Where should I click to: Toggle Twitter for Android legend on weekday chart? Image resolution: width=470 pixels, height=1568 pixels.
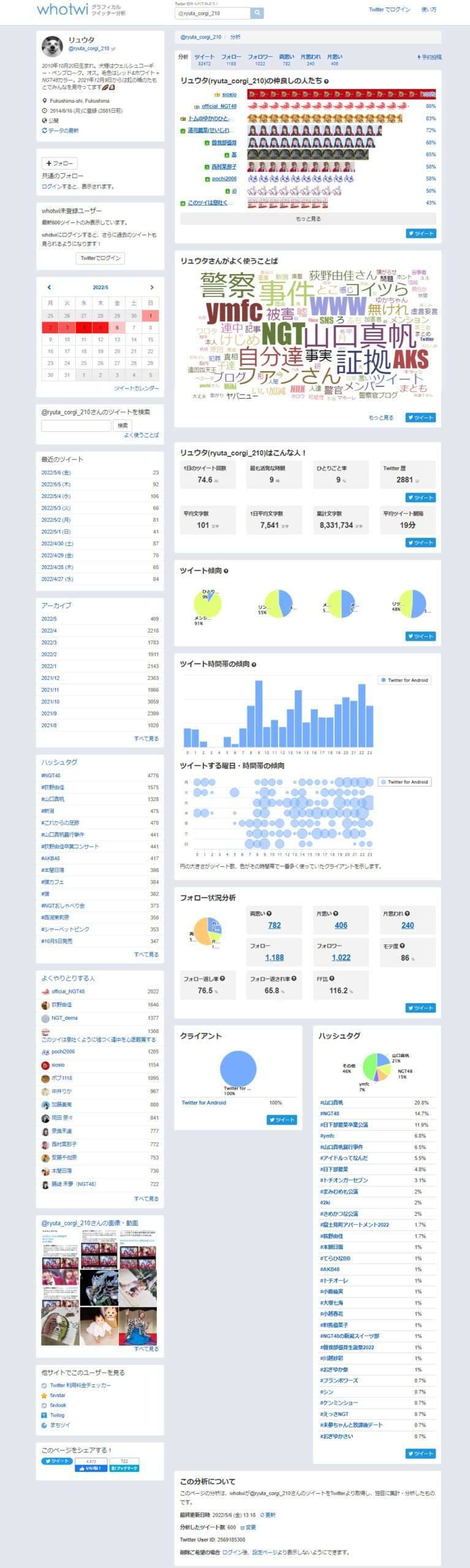click(404, 782)
